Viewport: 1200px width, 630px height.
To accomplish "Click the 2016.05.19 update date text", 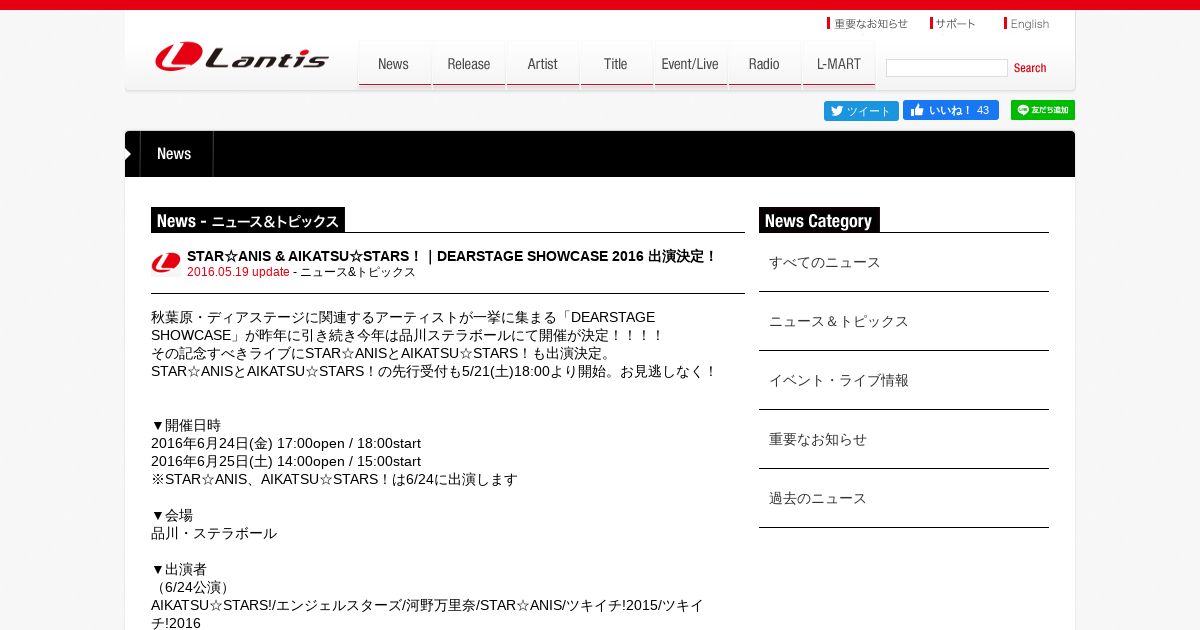I will pyautogui.click(x=238, y=272).
